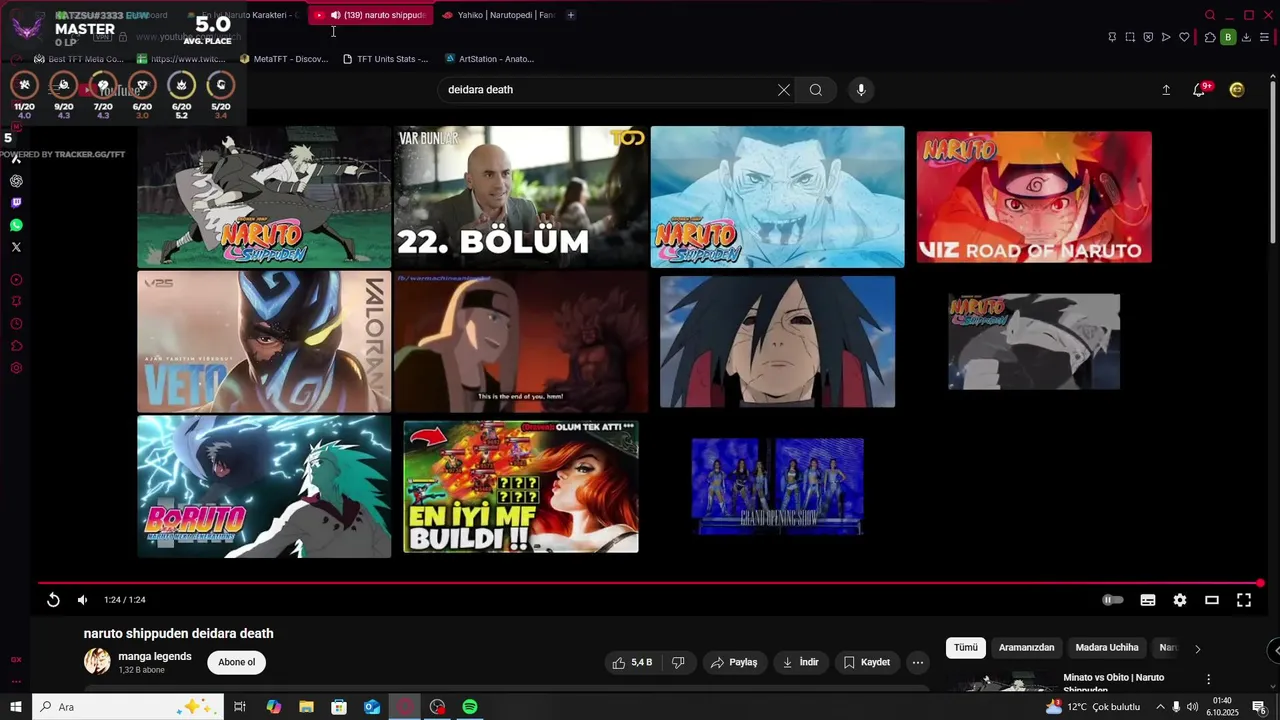Open File Explorer from the taskbar
The height and width of the screenshot is (720, 1280).
point(306,707)
